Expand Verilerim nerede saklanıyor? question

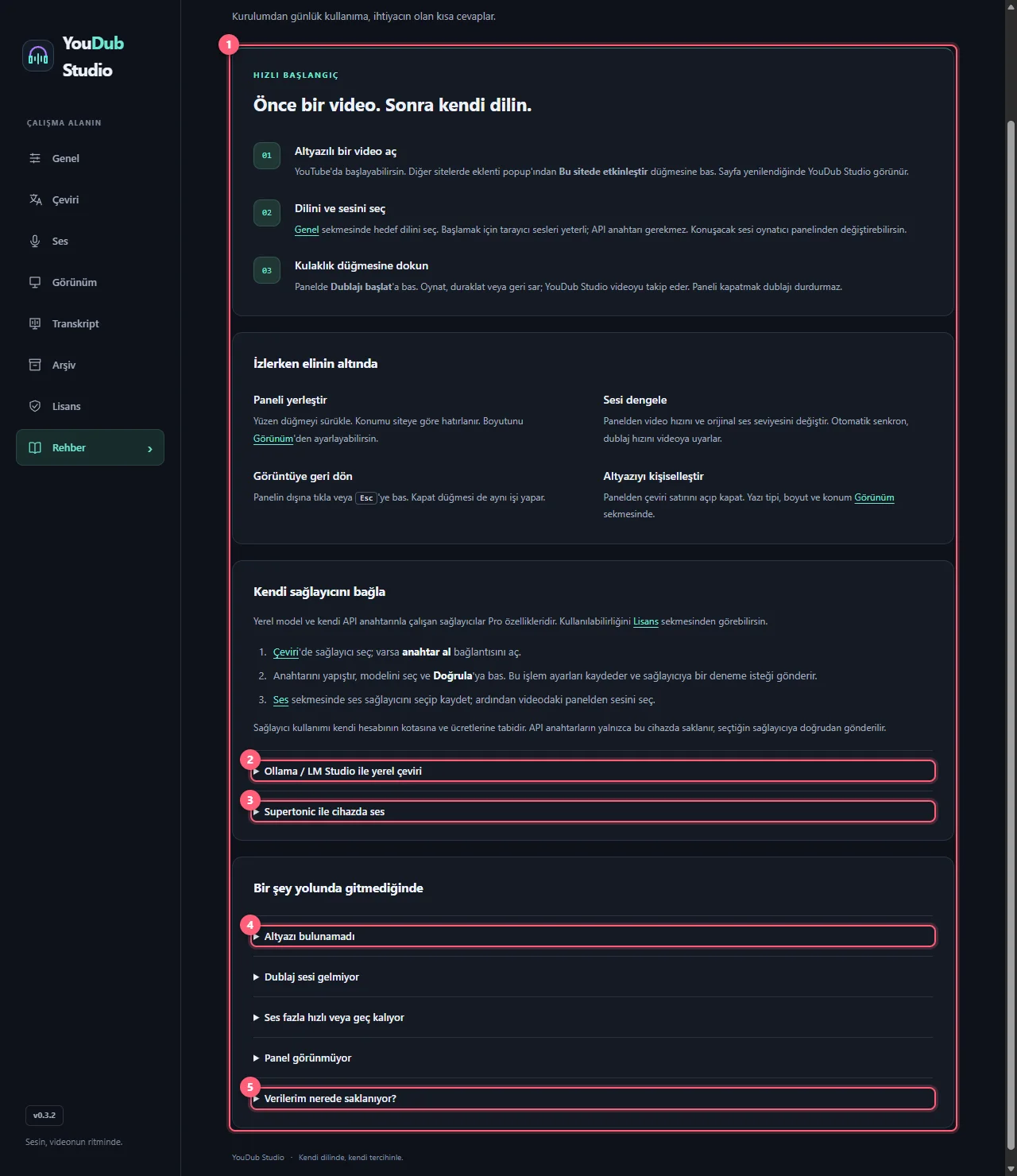click(x=593, y=1098)
